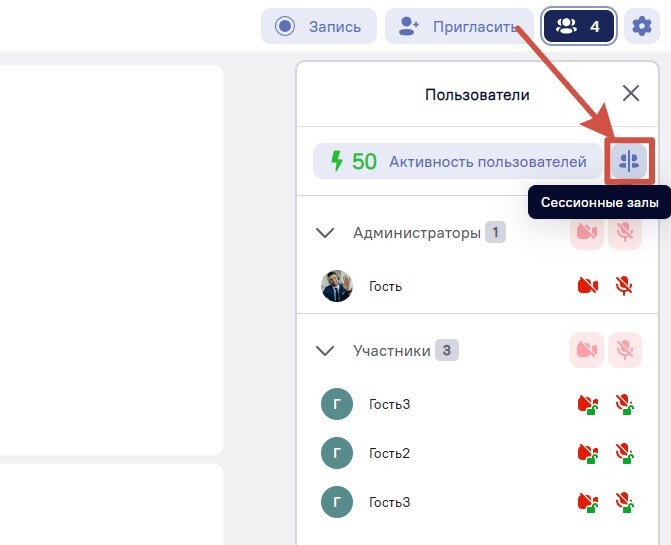This screenshot has width=671, height=545.
Task: Open Сессионные залы breakout rooms icon
Action: click(629, 161)
